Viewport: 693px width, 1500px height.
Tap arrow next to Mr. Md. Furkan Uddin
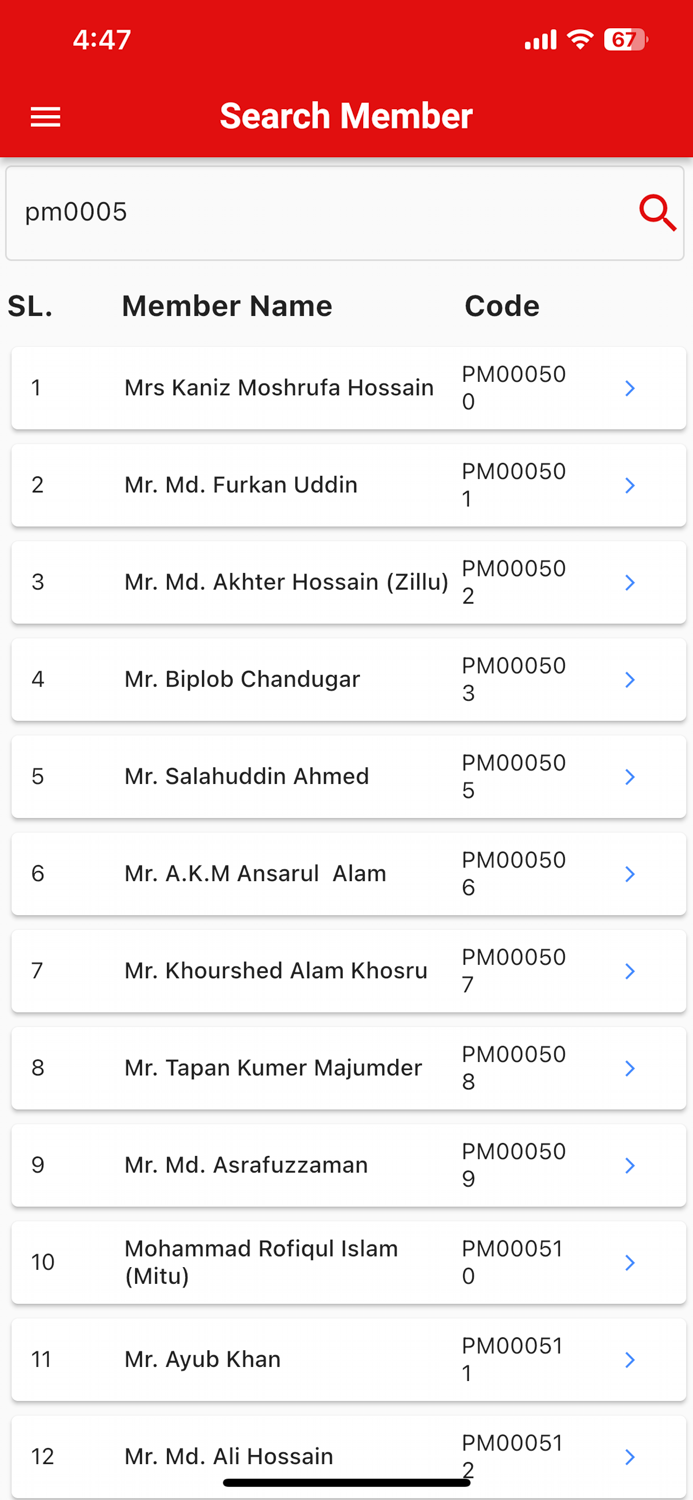(630, 485)
